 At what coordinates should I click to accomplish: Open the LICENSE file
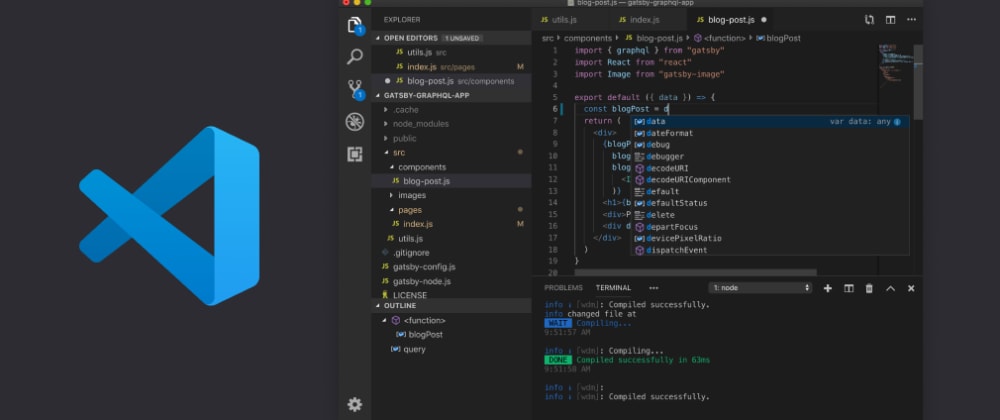[x=451, y=295]
